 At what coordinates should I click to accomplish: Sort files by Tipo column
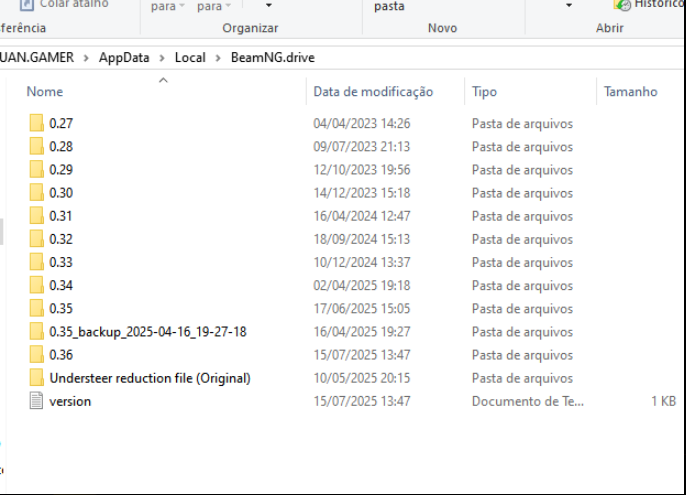click(484, 91)
